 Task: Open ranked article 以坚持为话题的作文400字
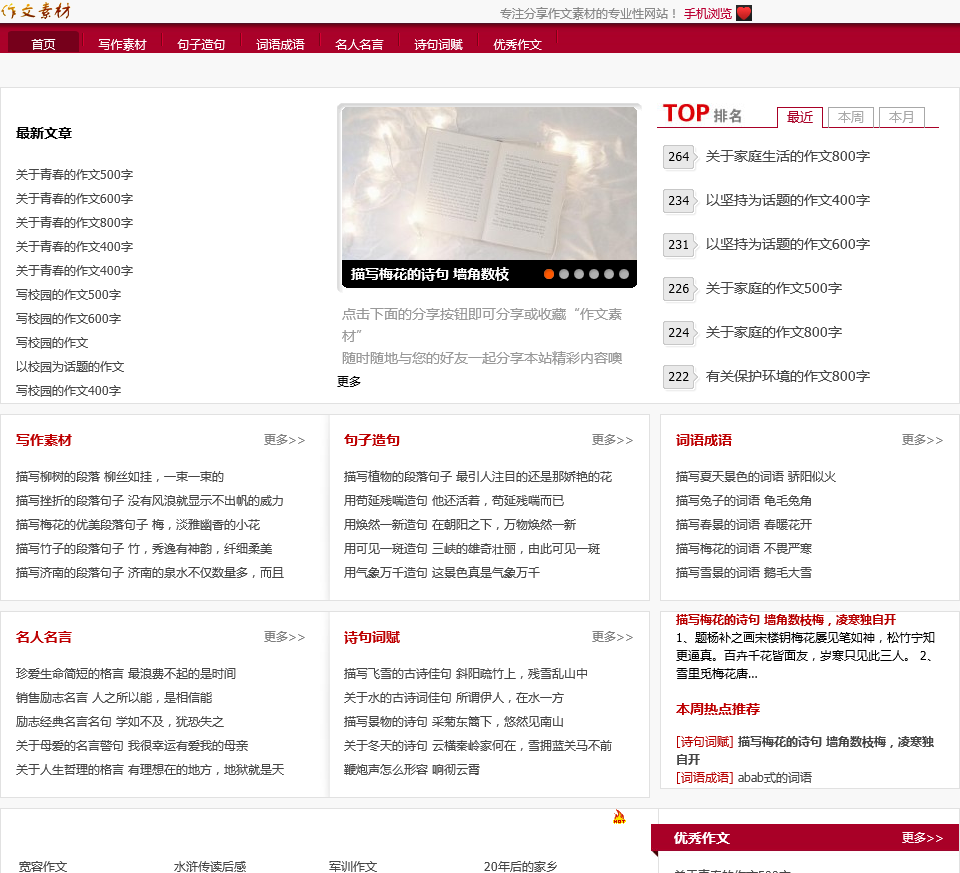(x=788, y=200)
